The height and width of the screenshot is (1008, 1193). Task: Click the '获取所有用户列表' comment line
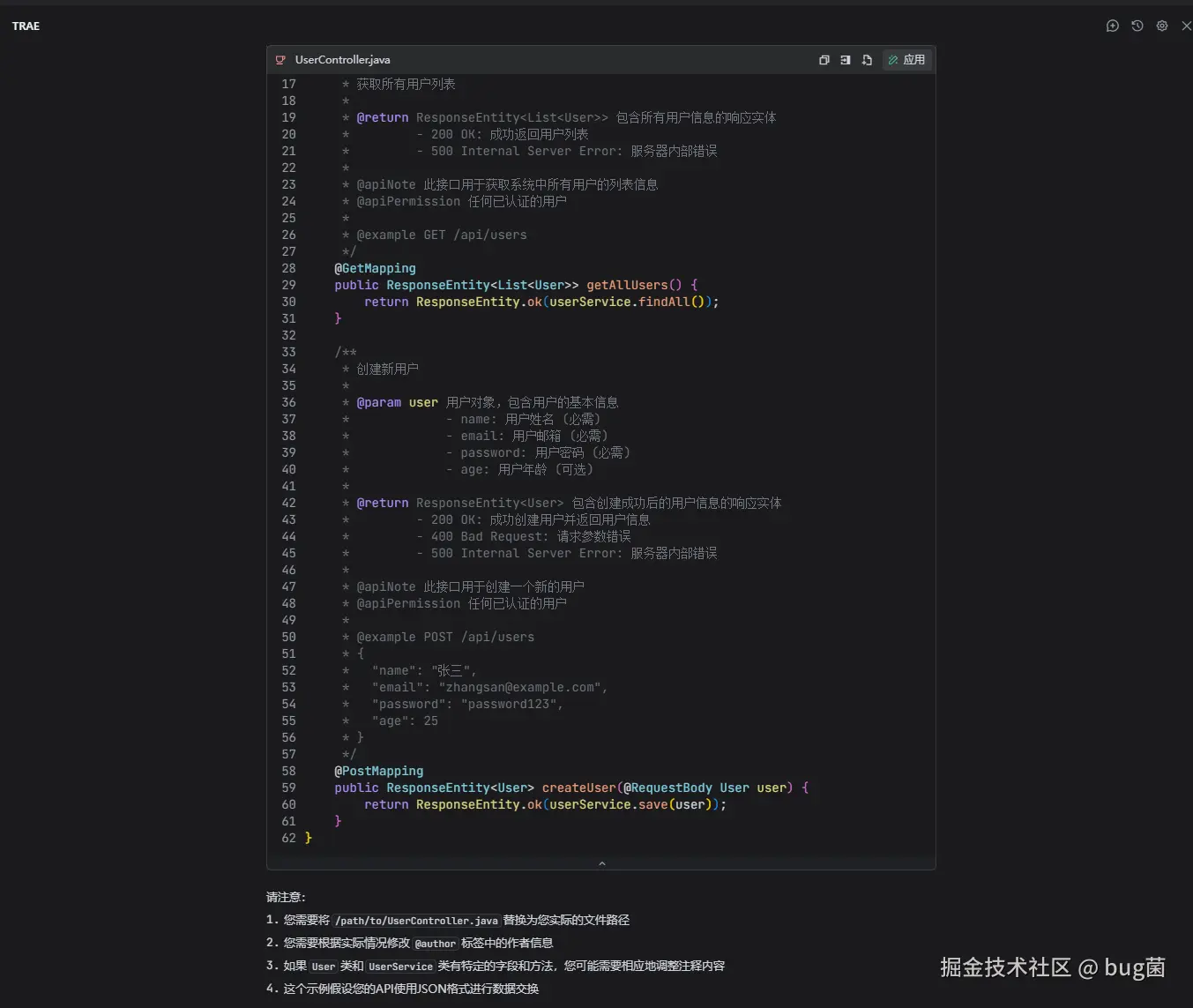pos(399,84)
